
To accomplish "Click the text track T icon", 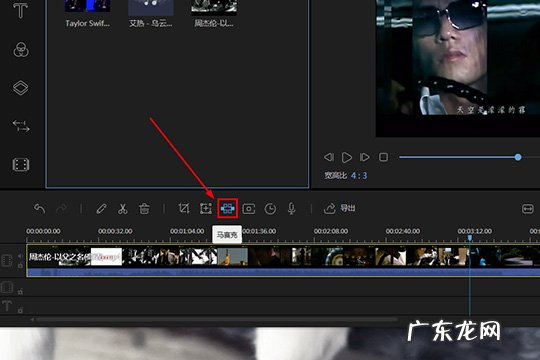I will pos(7,306).
